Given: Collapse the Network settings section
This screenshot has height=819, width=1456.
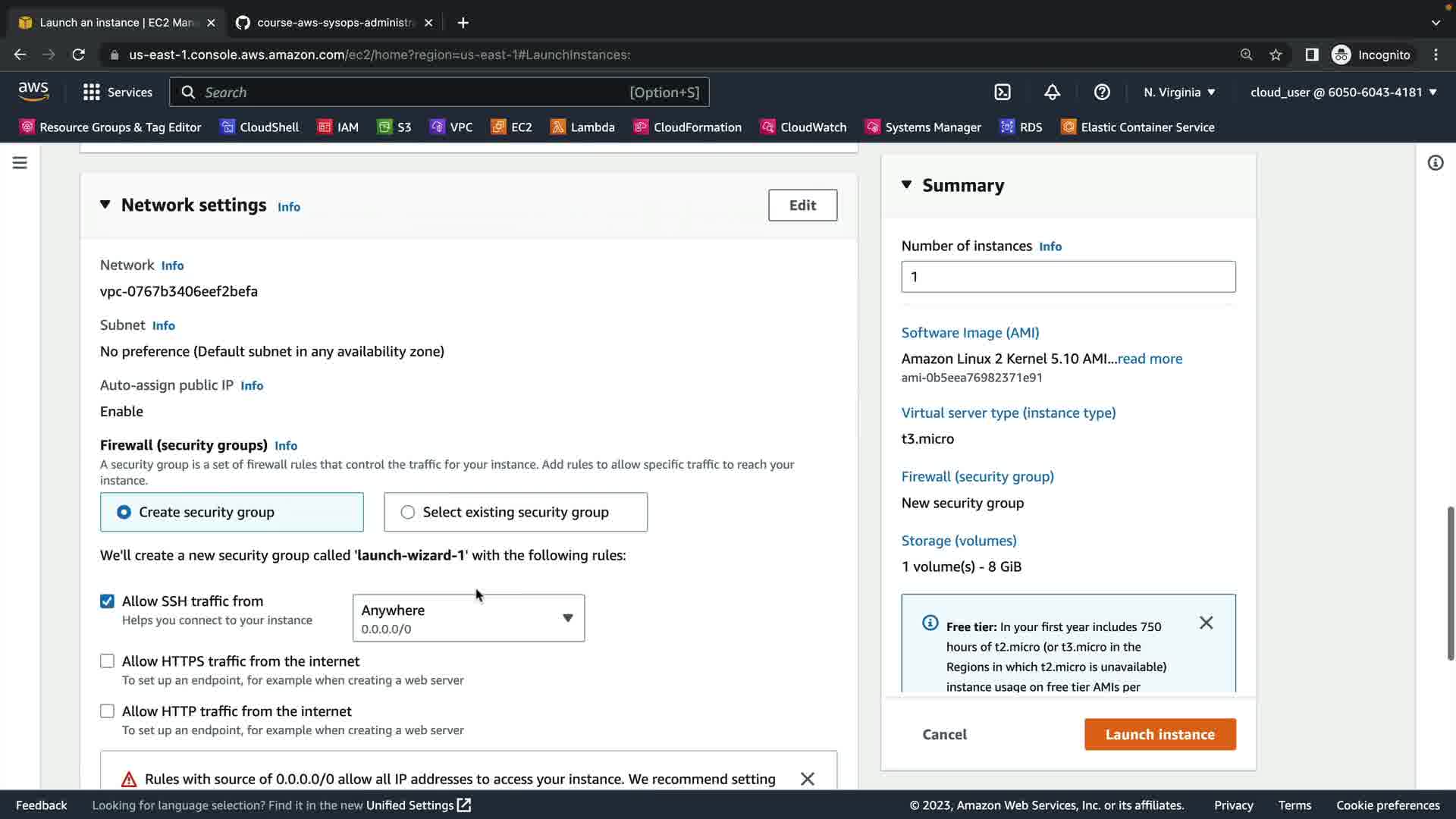Looking at the screenshot, I should tap(105, 205).
